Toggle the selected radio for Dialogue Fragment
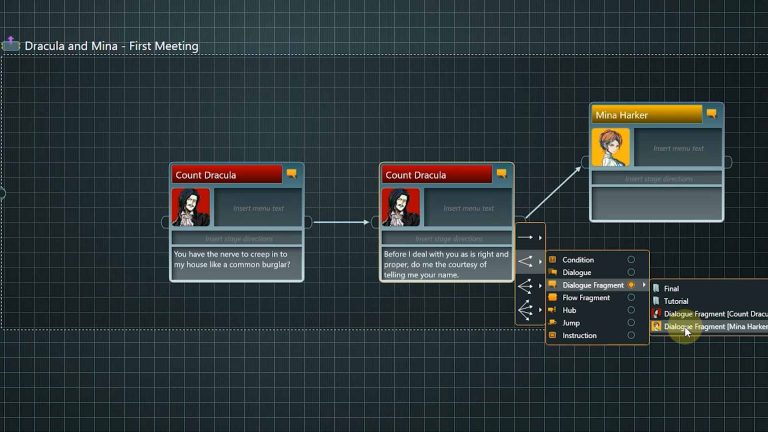Screen dimensions: 768x432 click(631, 285)
